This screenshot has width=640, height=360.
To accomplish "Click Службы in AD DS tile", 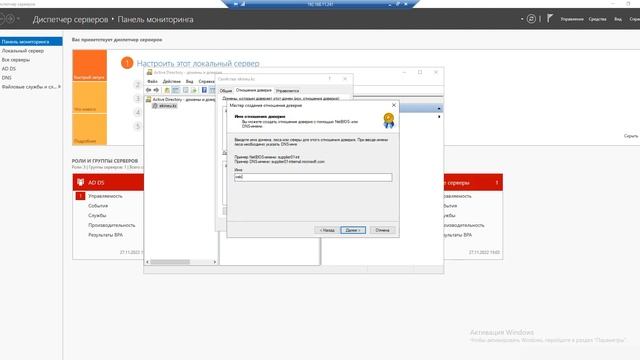I will tap(97, 215).
